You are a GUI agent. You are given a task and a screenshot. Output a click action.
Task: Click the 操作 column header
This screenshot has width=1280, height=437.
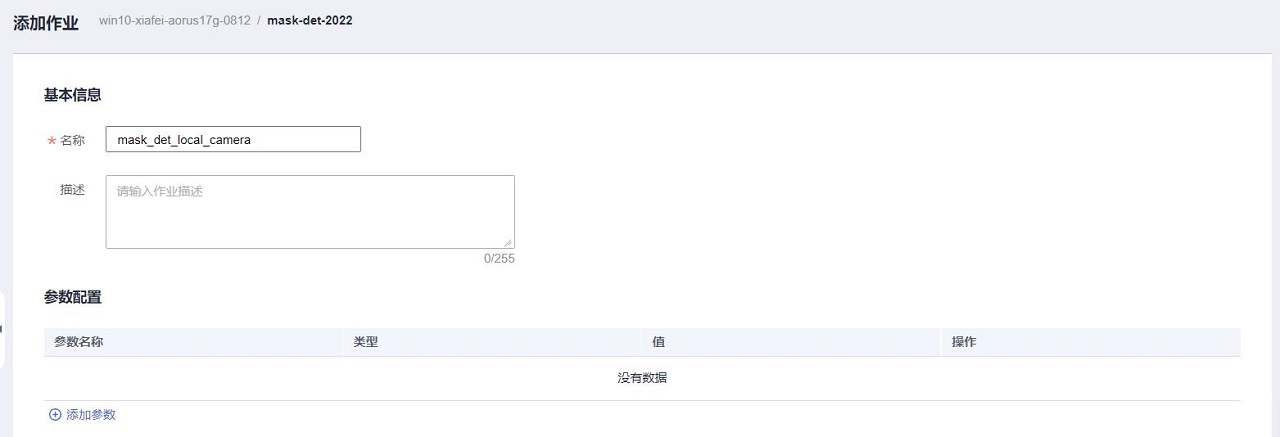(x=964, y=342)
